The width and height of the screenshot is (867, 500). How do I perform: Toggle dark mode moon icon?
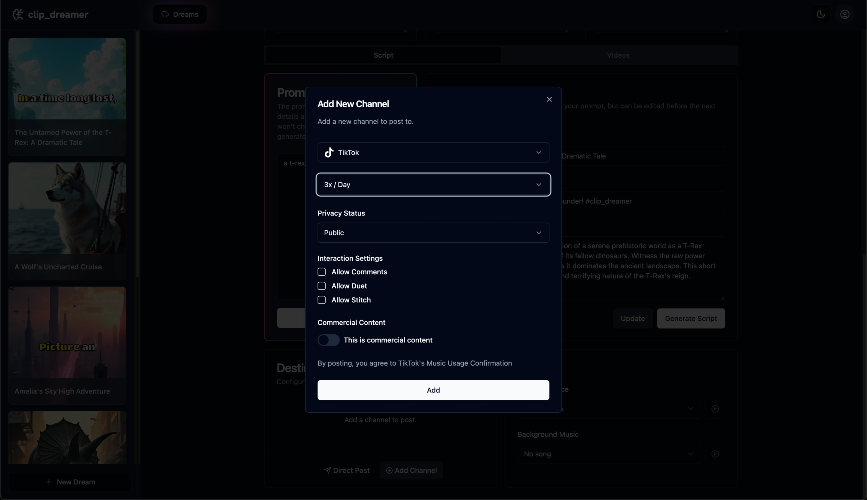coord(821,14)
